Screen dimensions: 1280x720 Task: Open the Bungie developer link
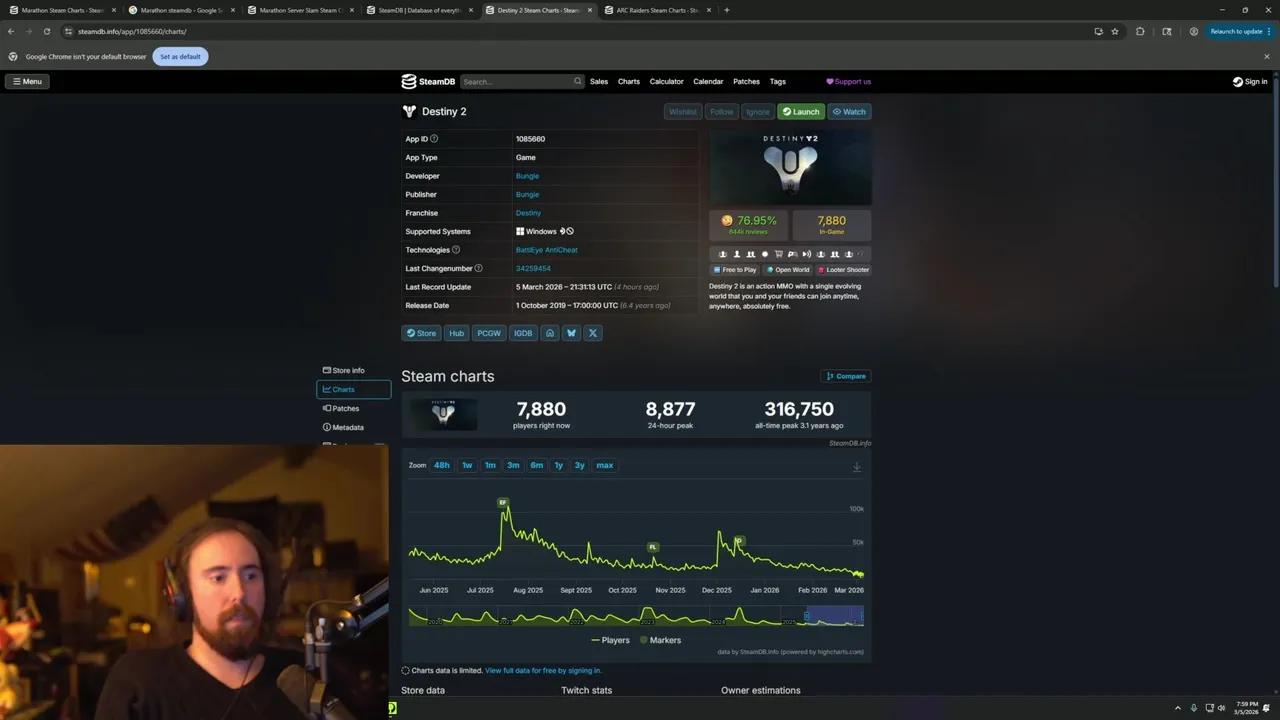(x=527, y=176)
